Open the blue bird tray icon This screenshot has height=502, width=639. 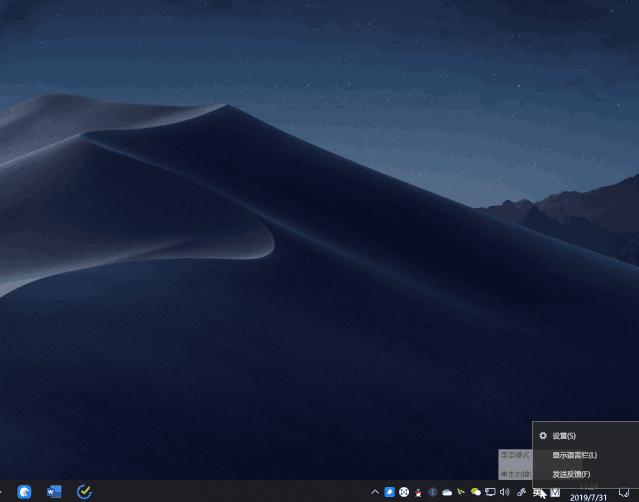click(x=389, y=492)
